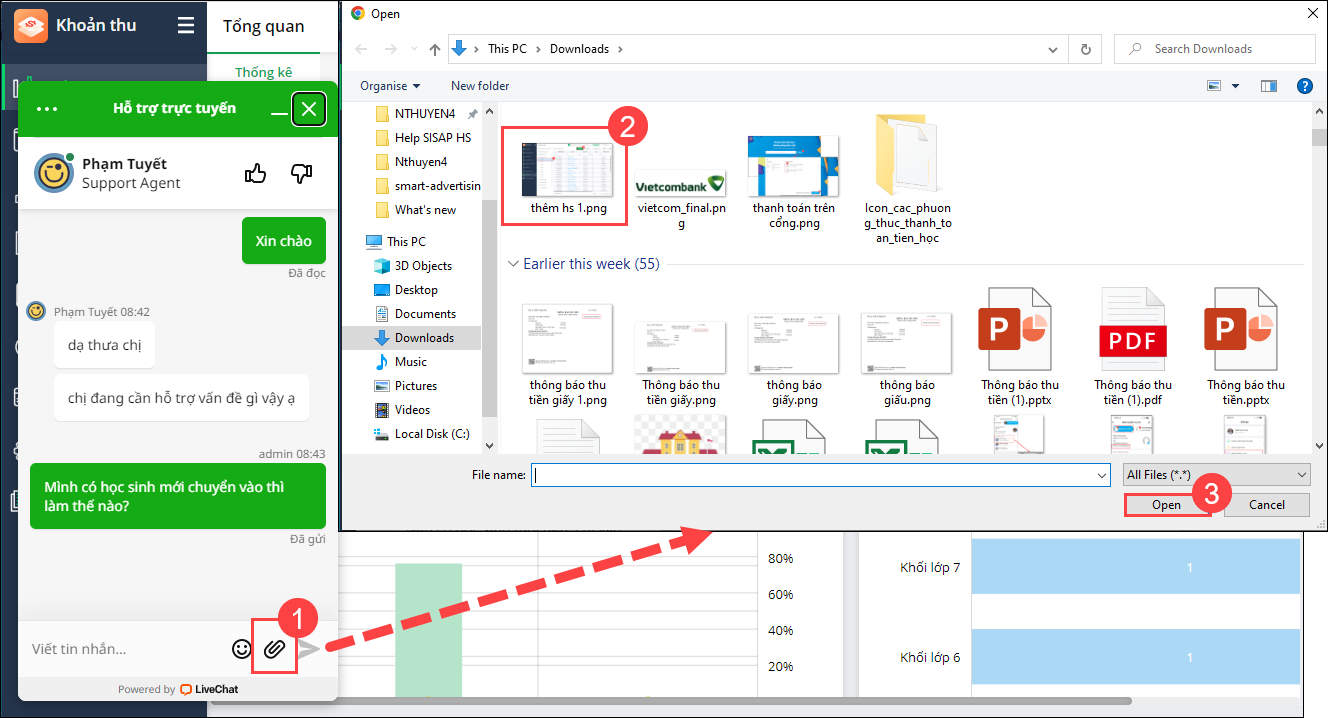Select thông báo thu tiền giấy 1.png
Viewport: 1328px width, 718px height.
(568, 355)
